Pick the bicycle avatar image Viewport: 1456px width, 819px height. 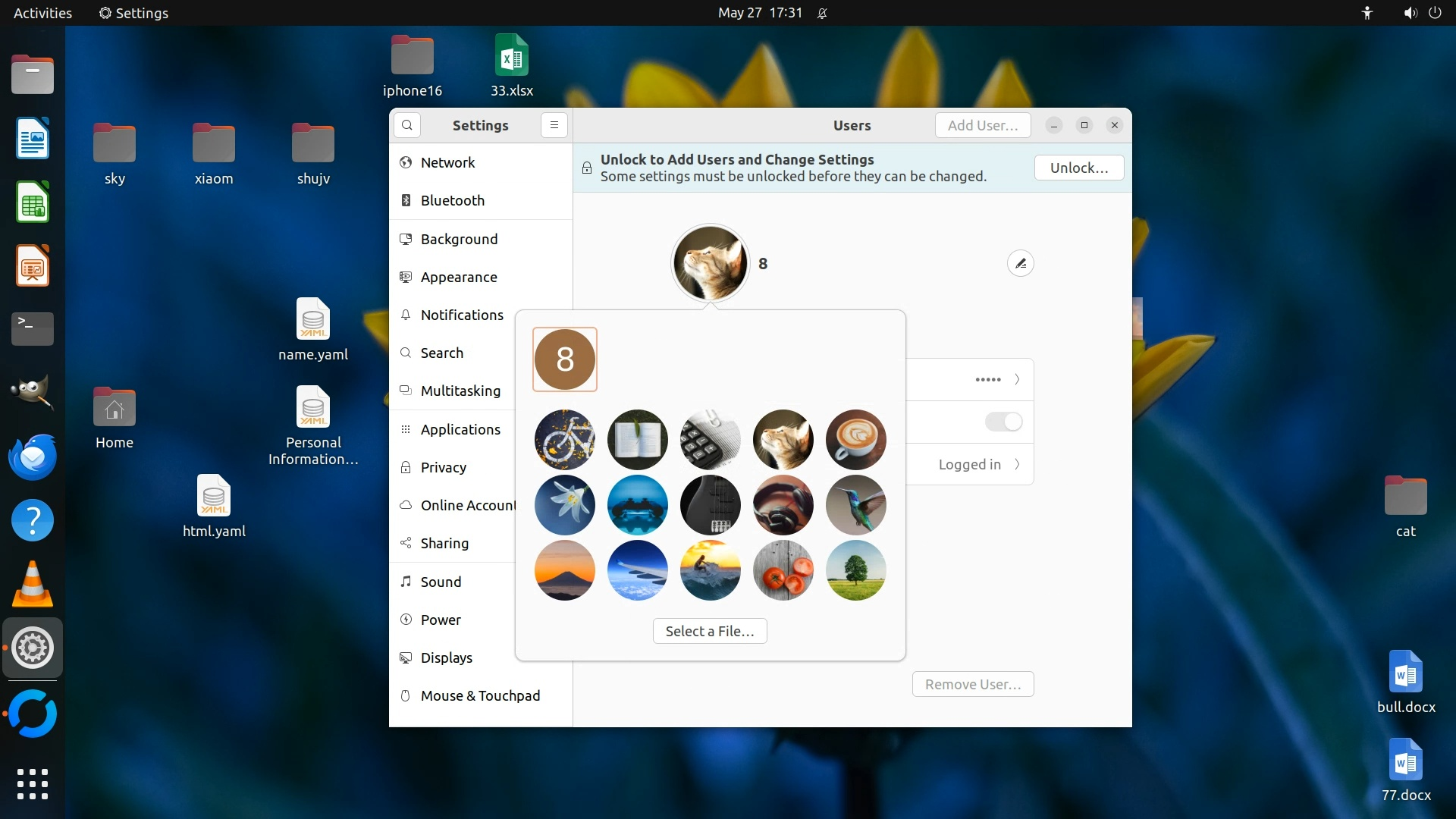point(564,440)
